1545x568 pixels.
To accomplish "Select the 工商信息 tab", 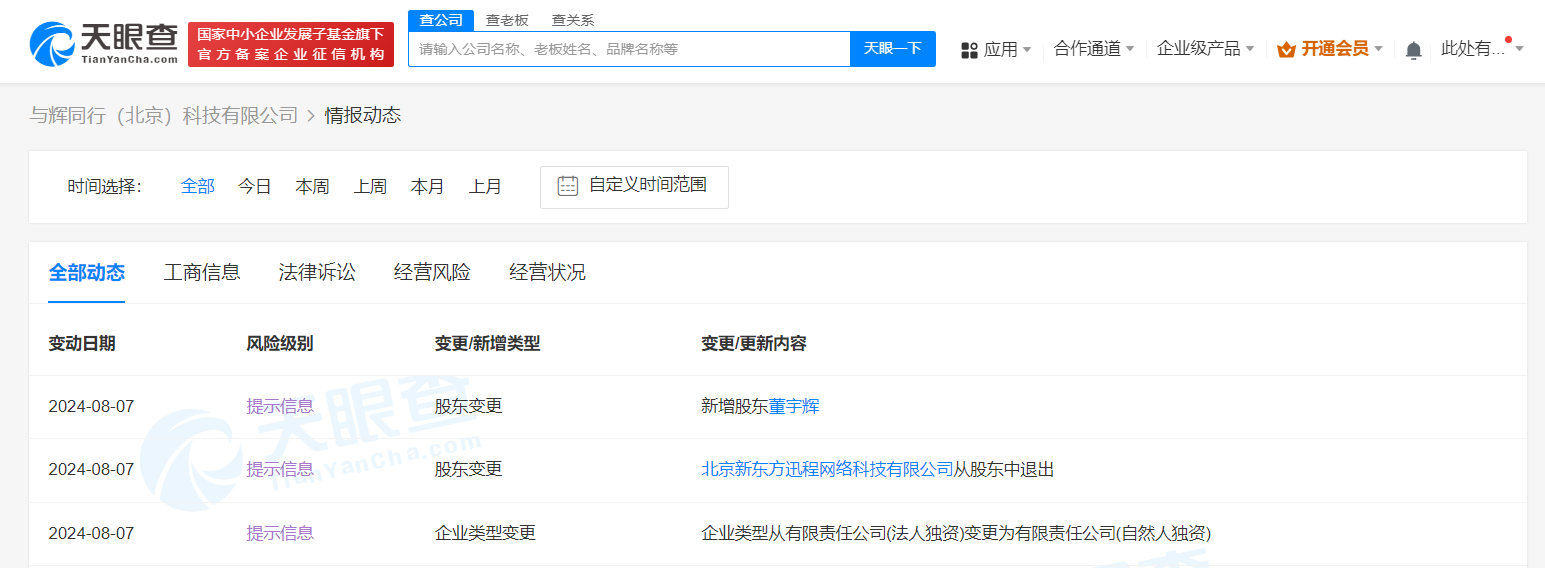I will pyautogui.click(x=202, y=272).
